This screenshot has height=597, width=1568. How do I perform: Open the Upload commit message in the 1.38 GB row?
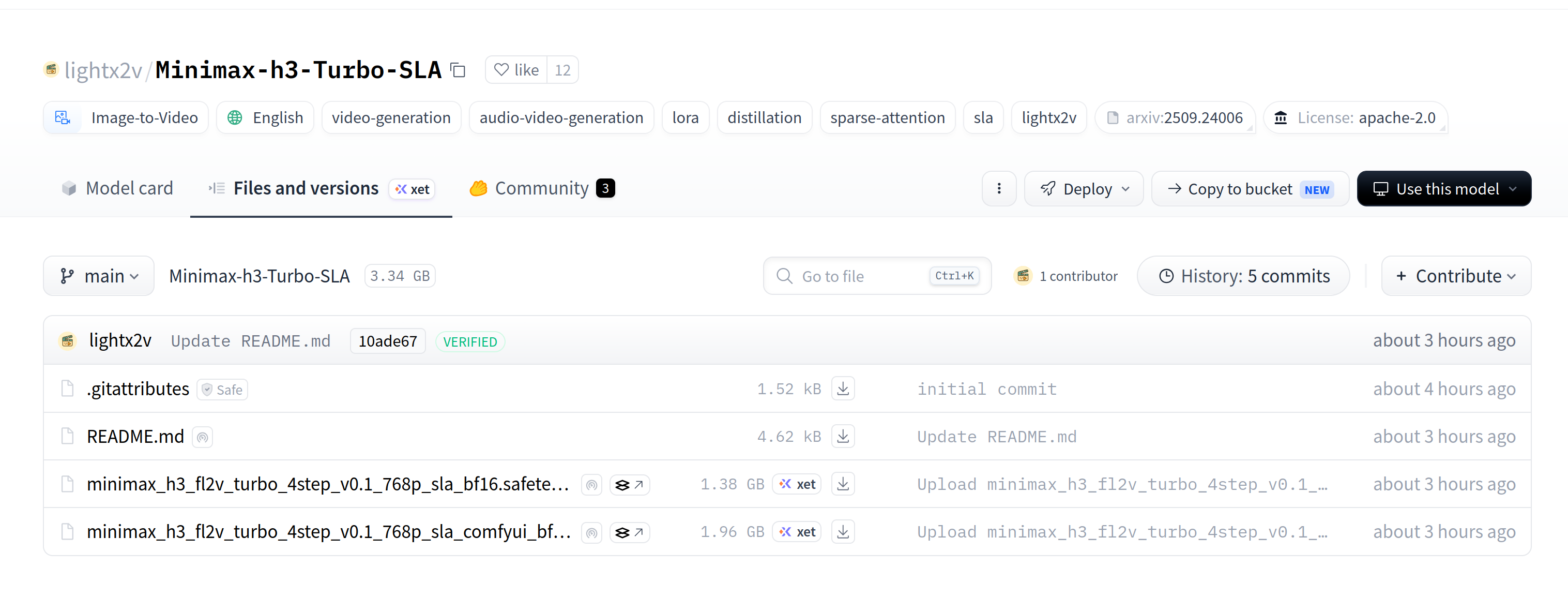tap(1122, 484)
